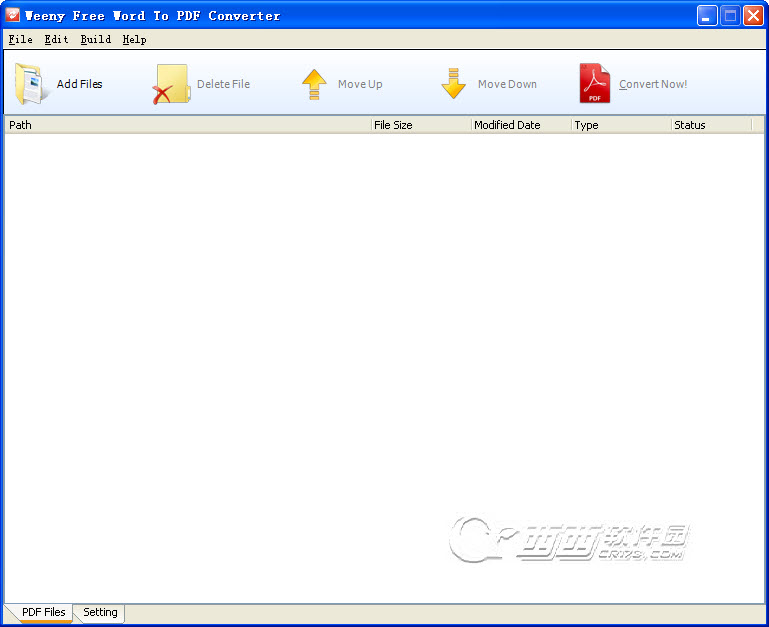Open the Edit menu
The image size is (769, 627).
56,39
